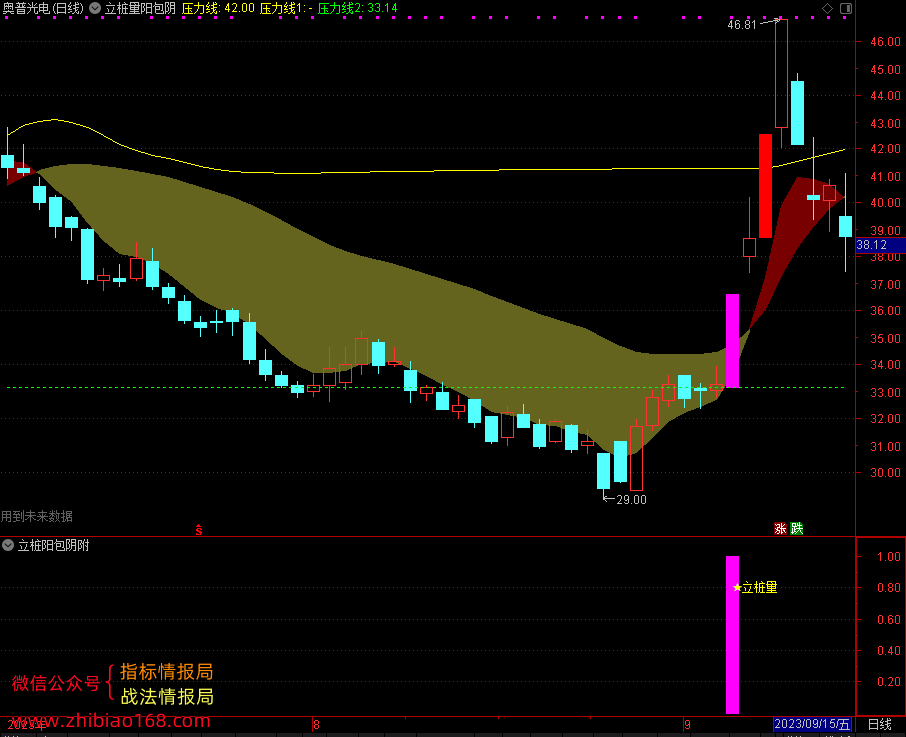Click the 压力线2: 33.14 value
The height and width of the screenshot is (737, 906).
click(358, 8)
